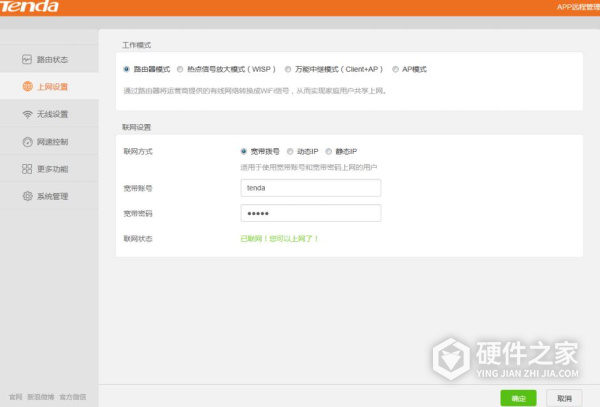Open the 官网 footer link
600x407 pixels.
15,397
